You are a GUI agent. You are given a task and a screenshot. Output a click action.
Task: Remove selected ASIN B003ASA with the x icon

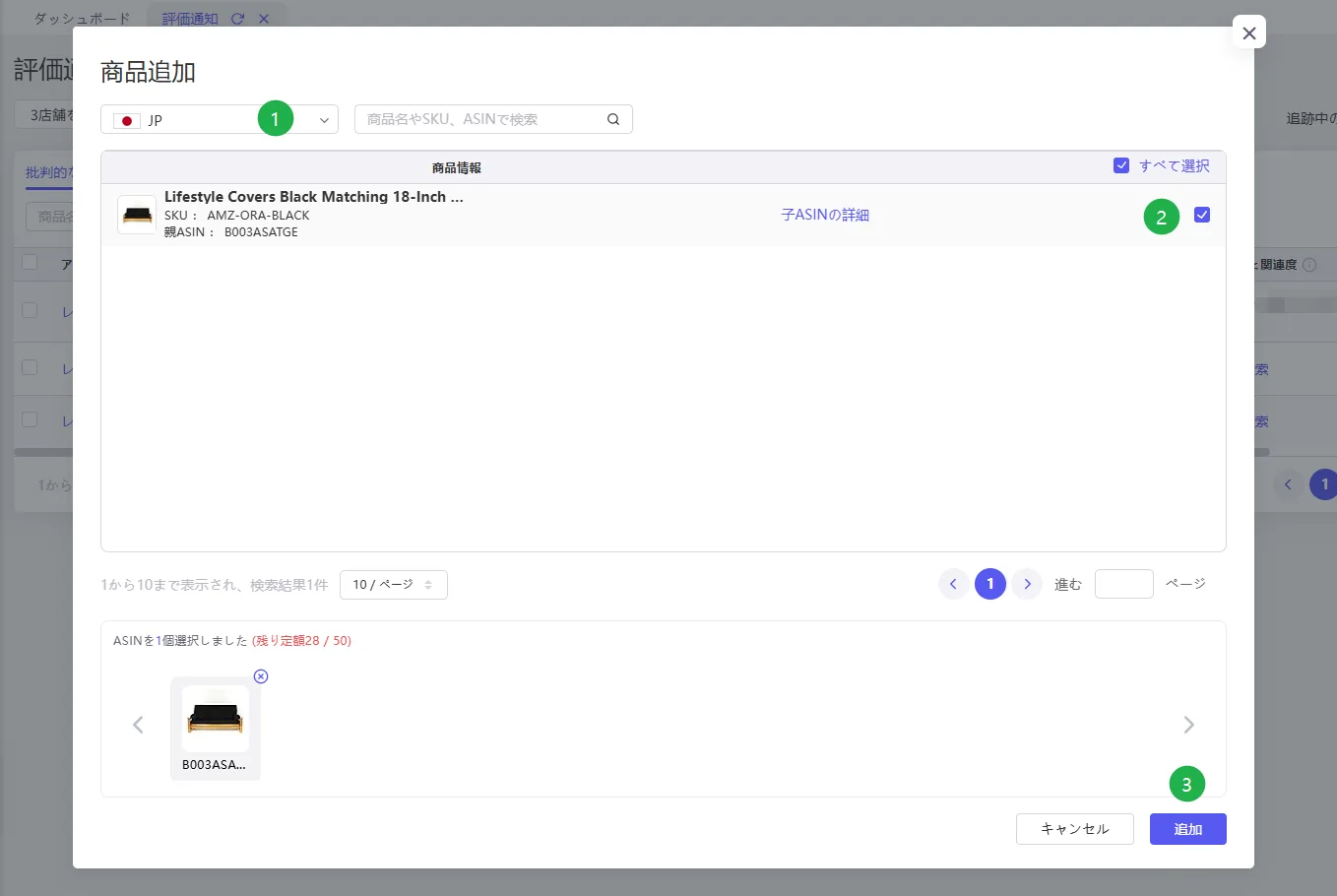click(x=261, y=676)
